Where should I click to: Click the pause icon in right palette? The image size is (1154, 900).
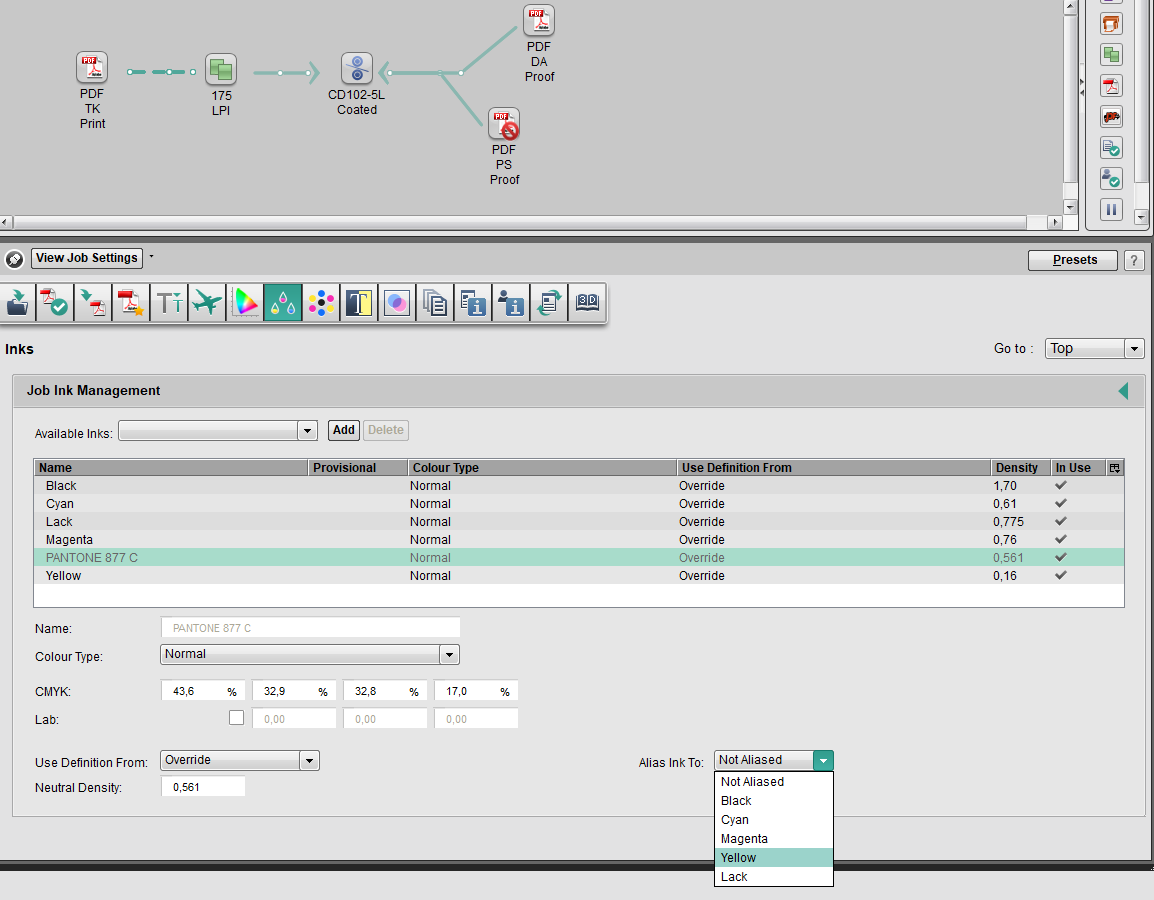click(1111, 210)
